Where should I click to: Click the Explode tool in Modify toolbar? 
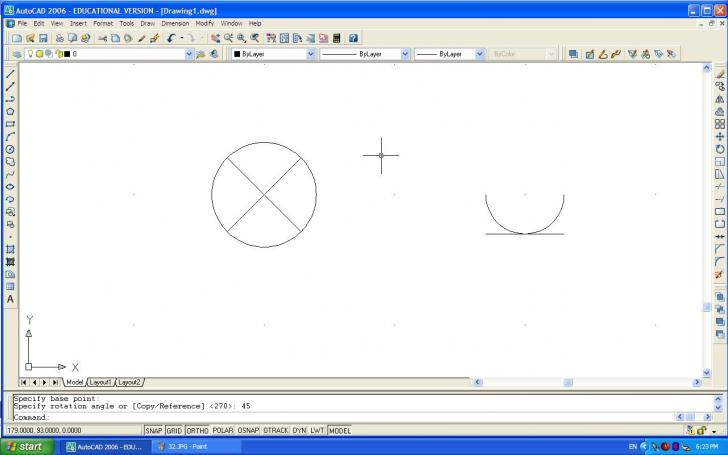(x=720, y=274)
